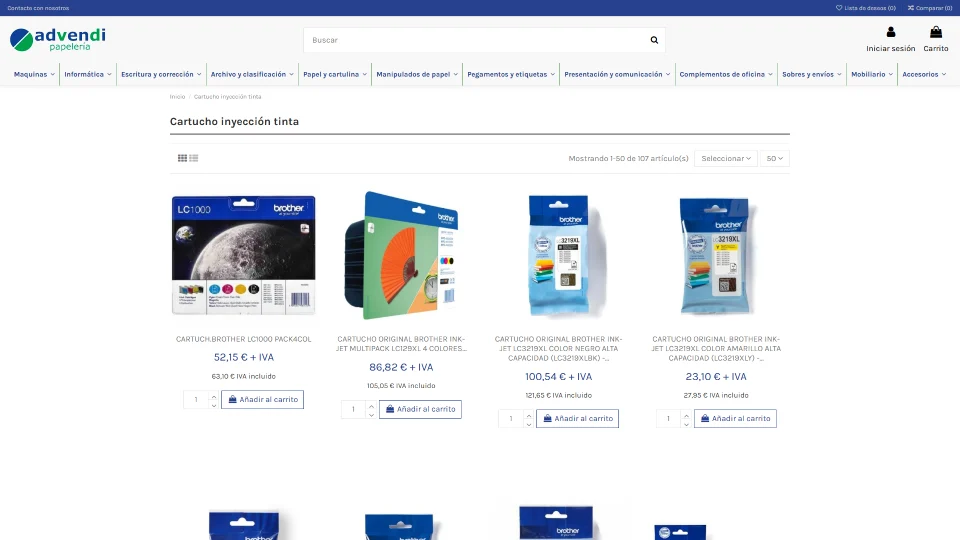Image resolution: width=960 pixels, height=540 pixels.
Task: Increase quantity for LC129XL multipack
Action: coord(371,405)
